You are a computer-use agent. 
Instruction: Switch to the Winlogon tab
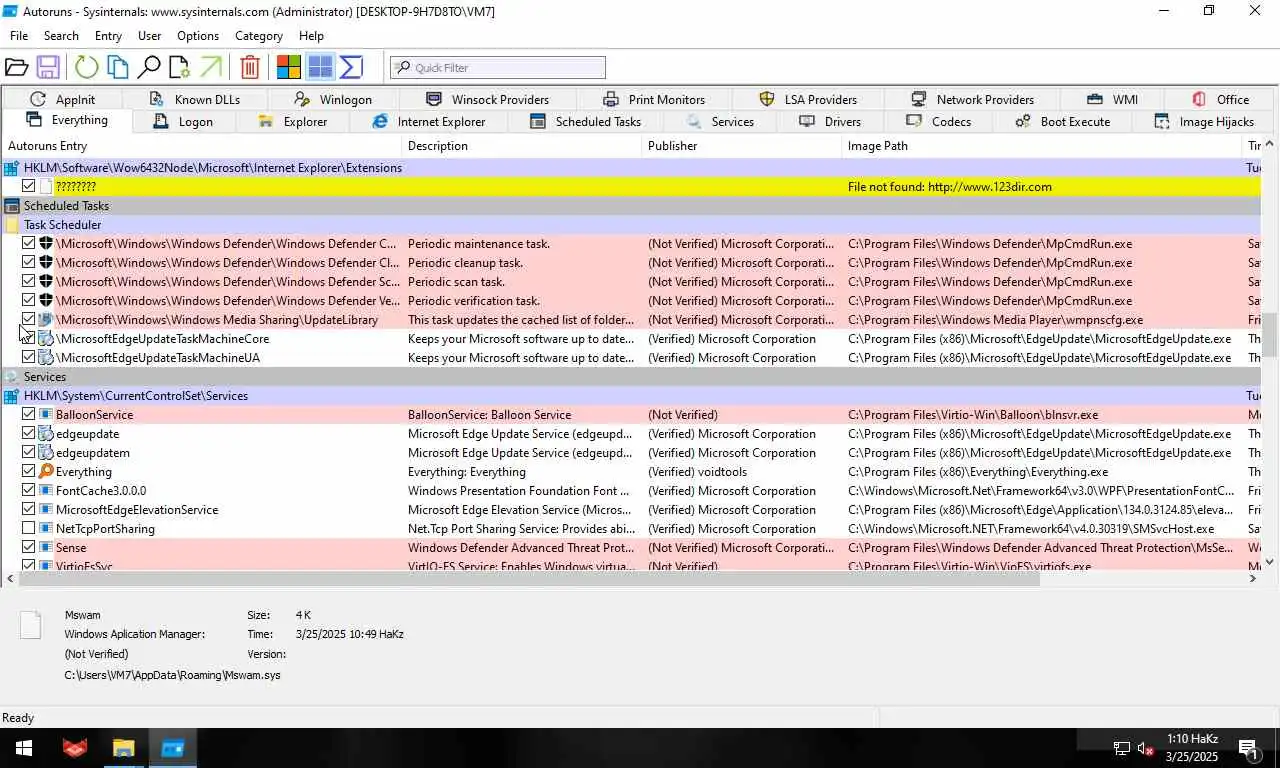pos(333,99)
